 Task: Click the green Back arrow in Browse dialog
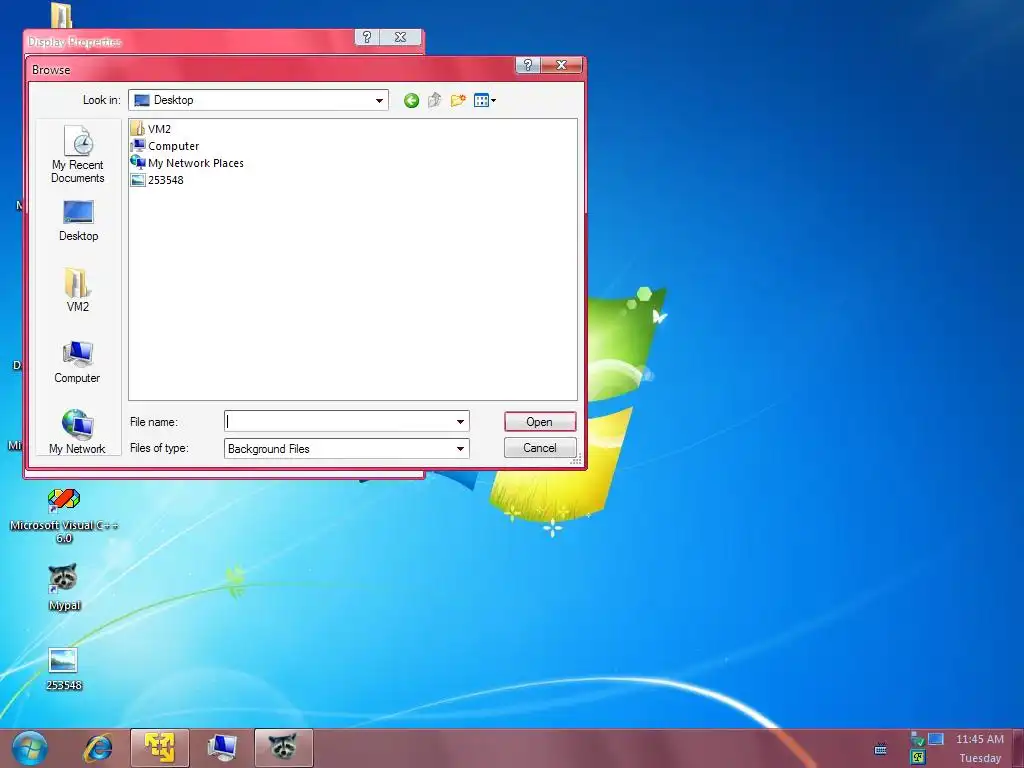[411, 100]
